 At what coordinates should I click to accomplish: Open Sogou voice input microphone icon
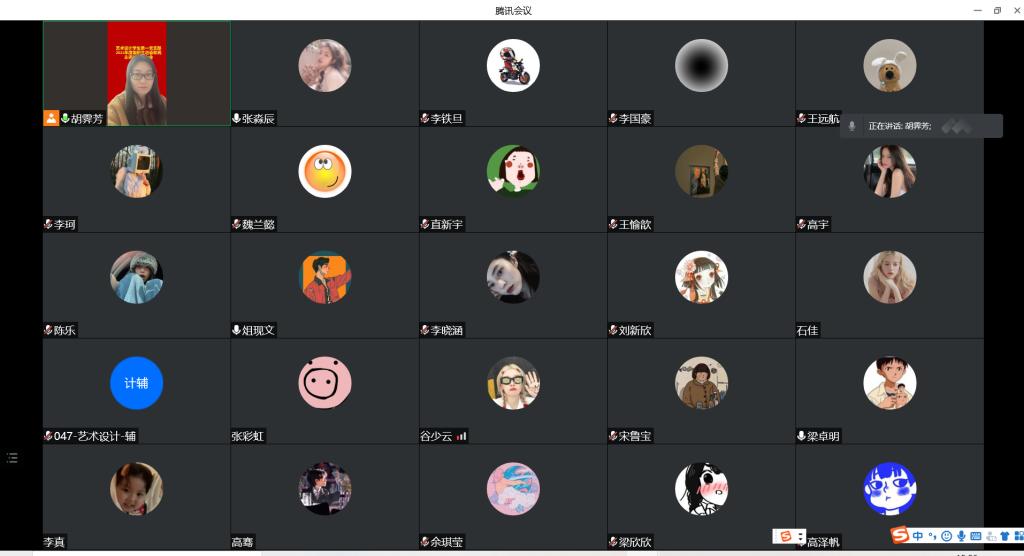(961, 536)
